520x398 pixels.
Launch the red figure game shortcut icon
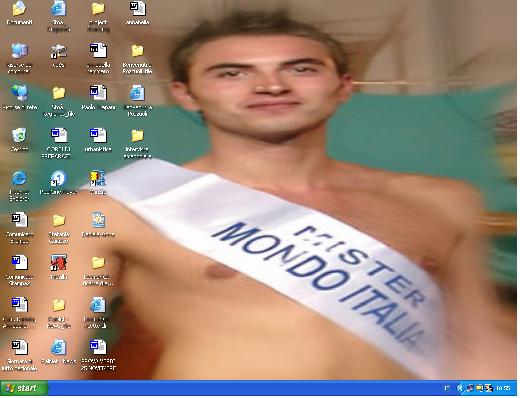coord(59,262)
